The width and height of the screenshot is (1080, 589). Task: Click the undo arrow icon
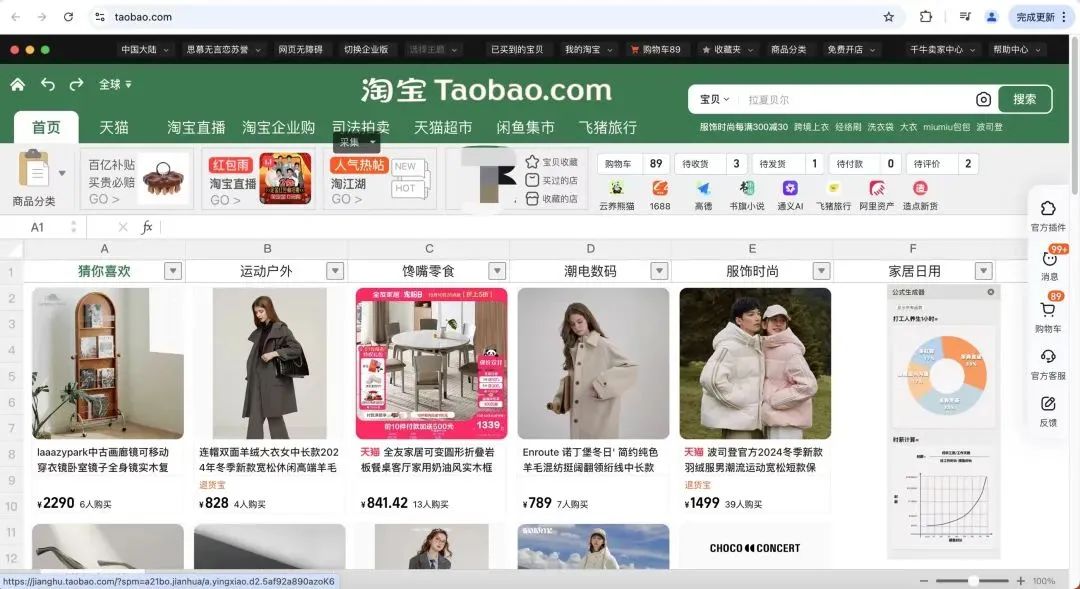[48, 84]
